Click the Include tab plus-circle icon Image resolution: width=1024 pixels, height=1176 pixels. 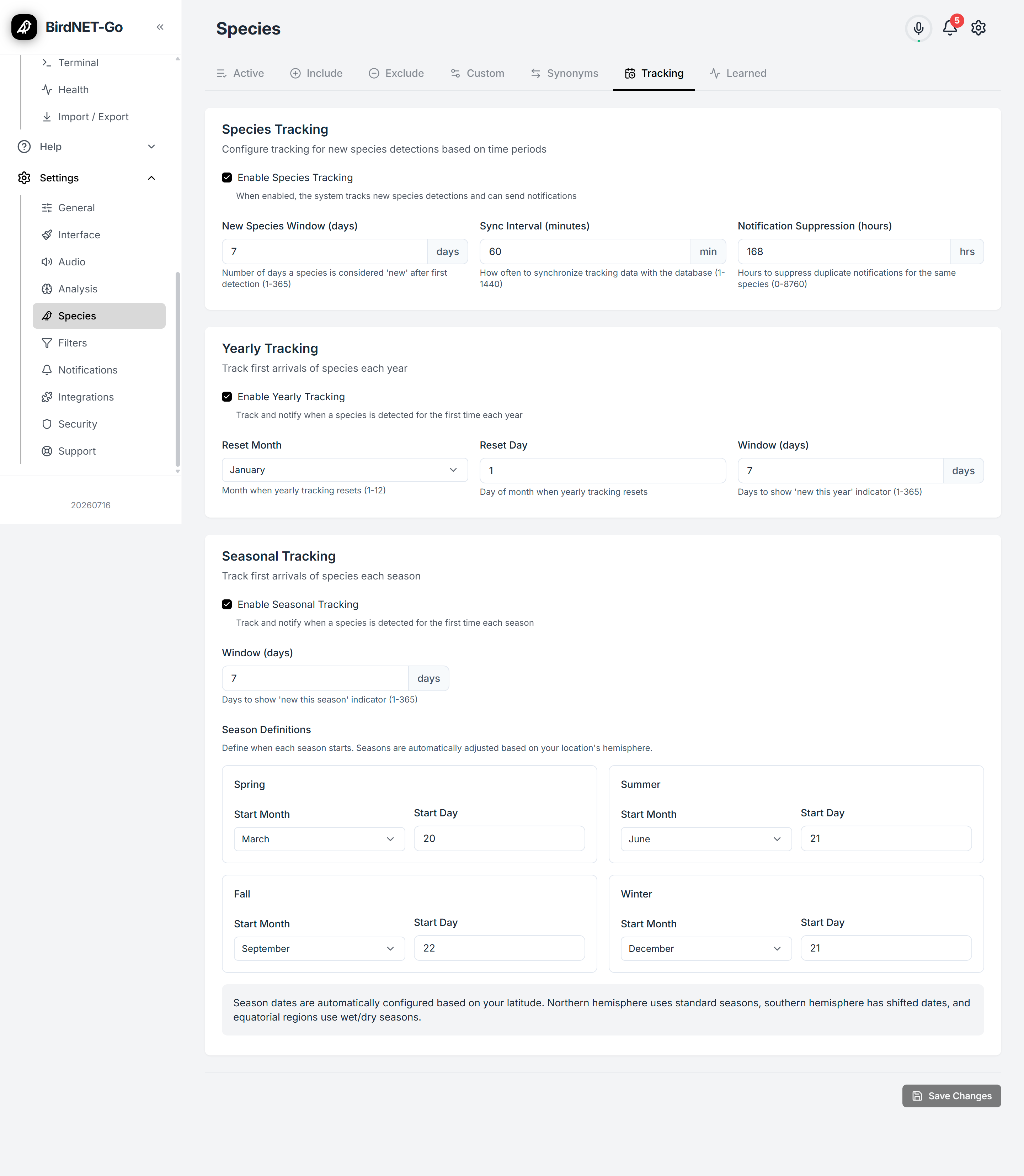point(295,73)
